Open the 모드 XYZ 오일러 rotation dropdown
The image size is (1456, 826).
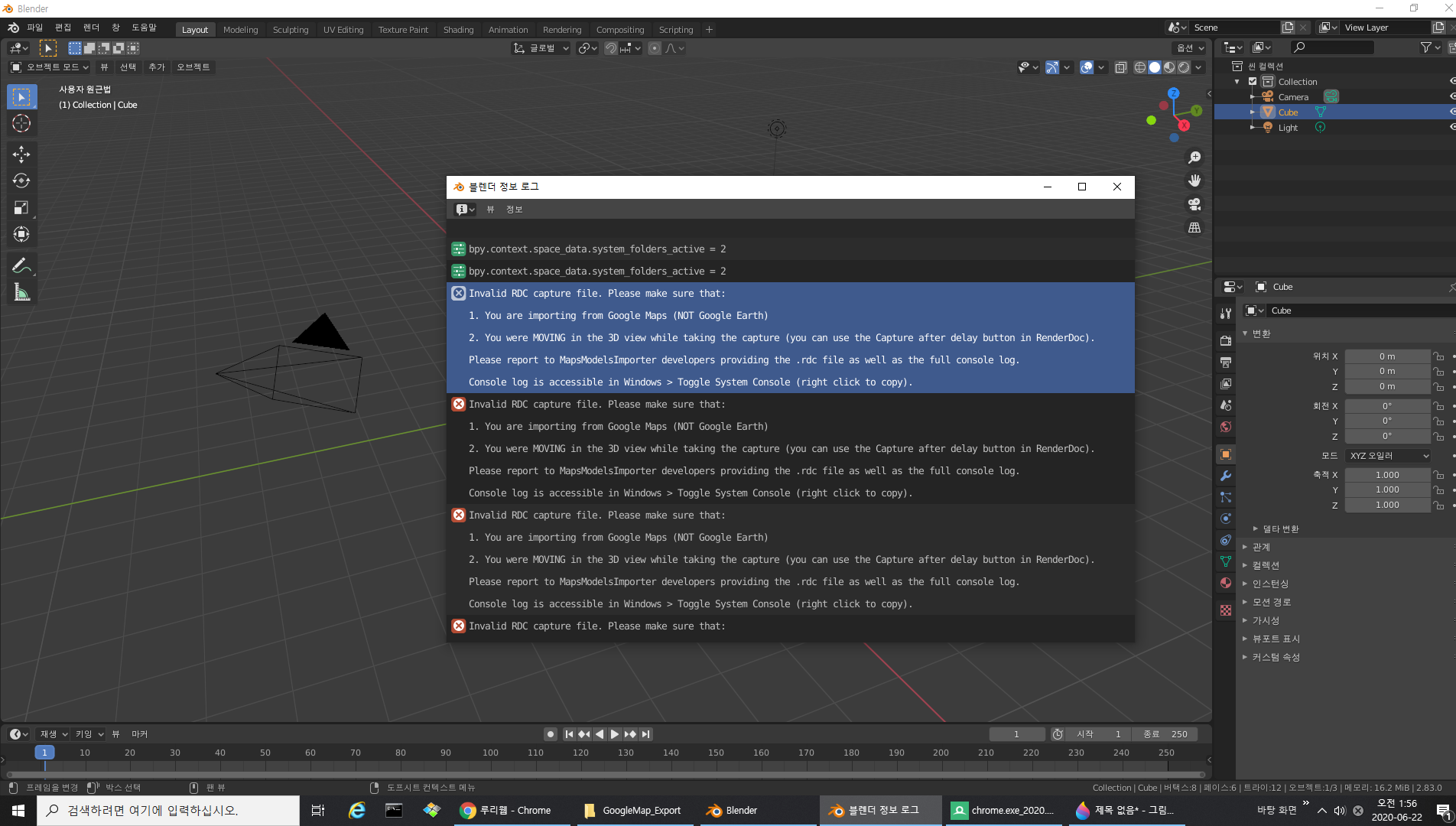1388,455
